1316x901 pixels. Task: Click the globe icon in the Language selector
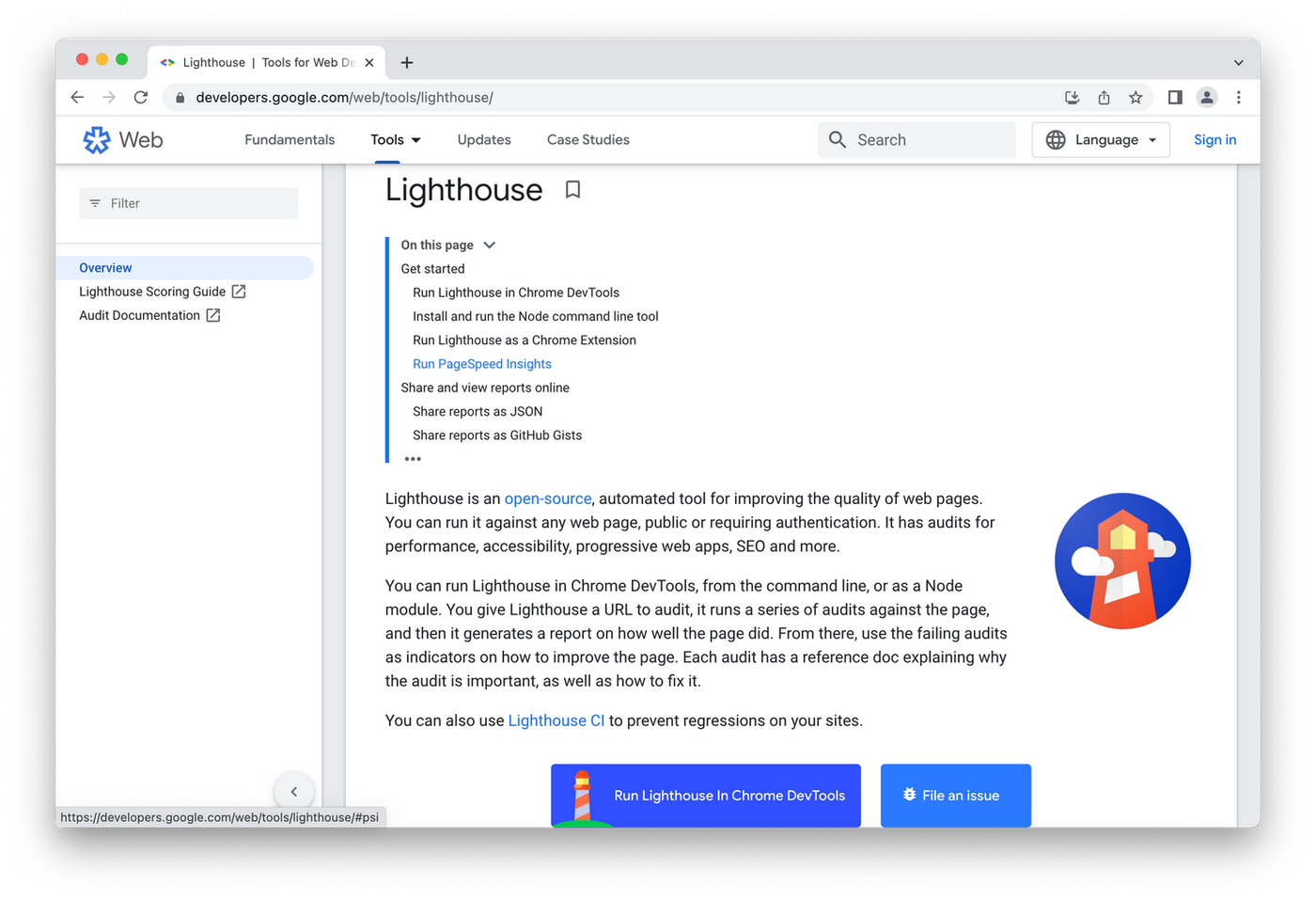1055,139
